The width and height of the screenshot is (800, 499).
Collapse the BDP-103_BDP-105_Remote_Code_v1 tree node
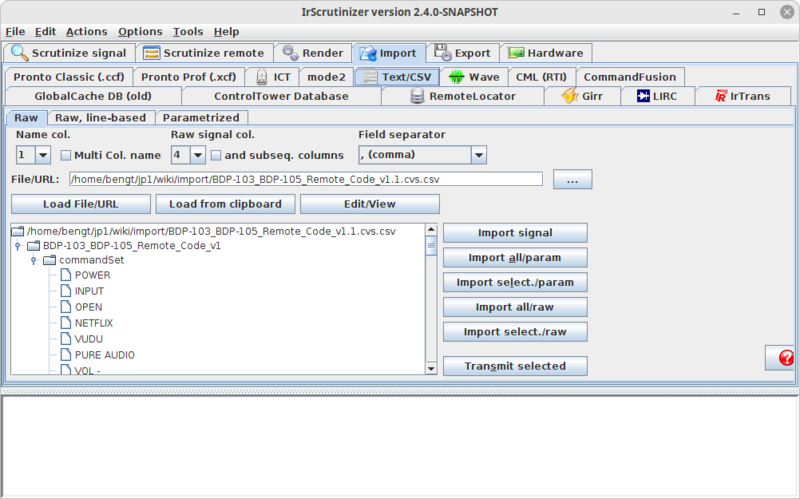click(x=18, y=246)
